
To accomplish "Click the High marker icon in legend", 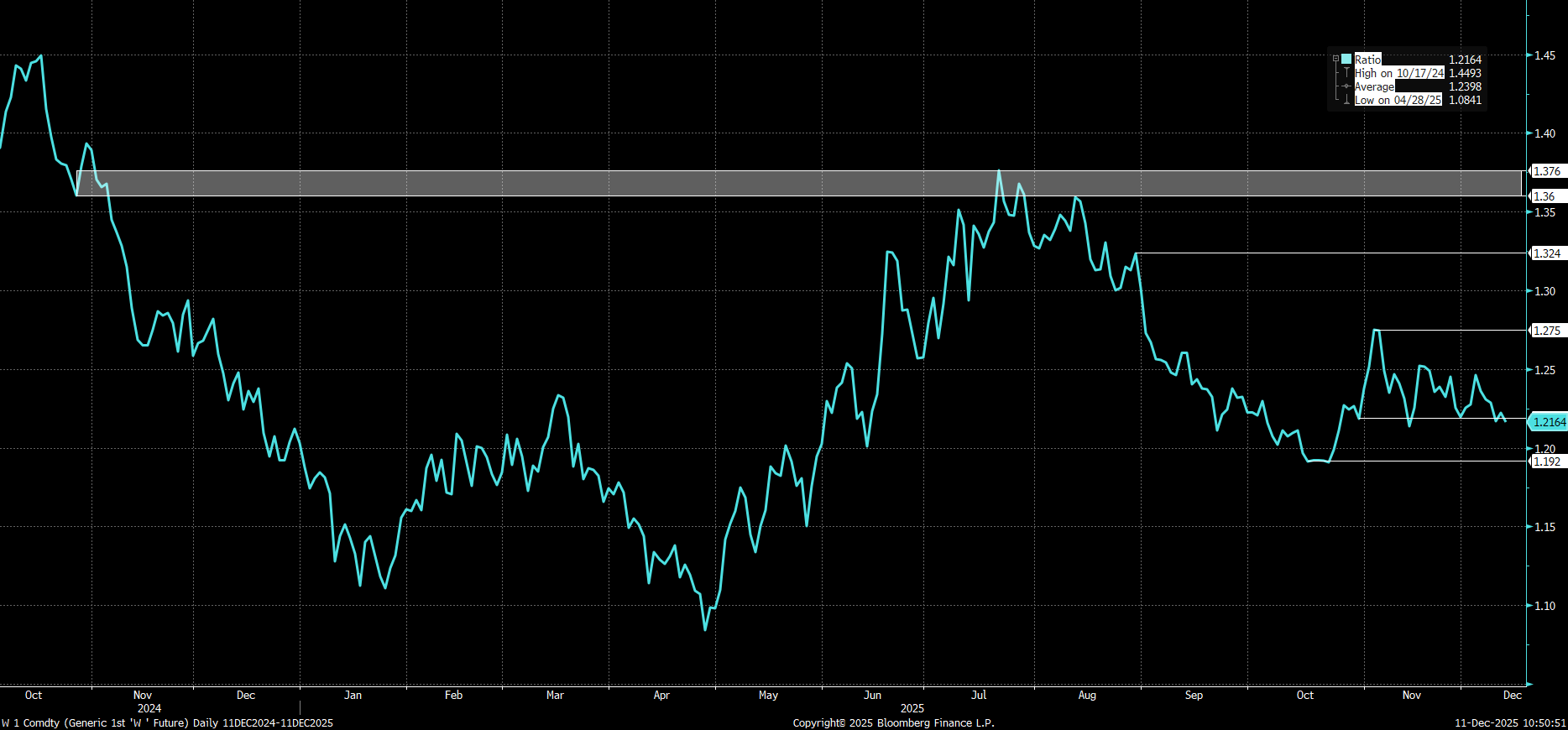I will [1346, 73].
